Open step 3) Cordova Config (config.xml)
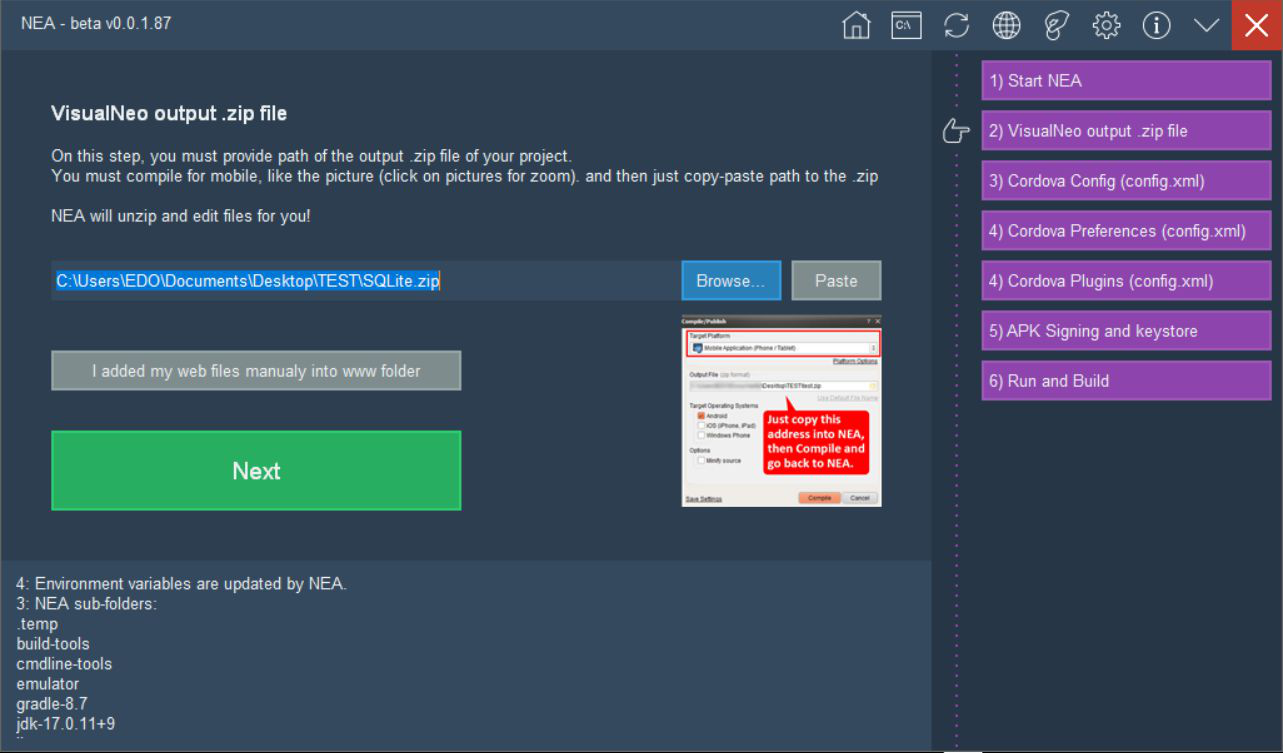Viewport: 1283px width, 753px height. coord(1126,181)
